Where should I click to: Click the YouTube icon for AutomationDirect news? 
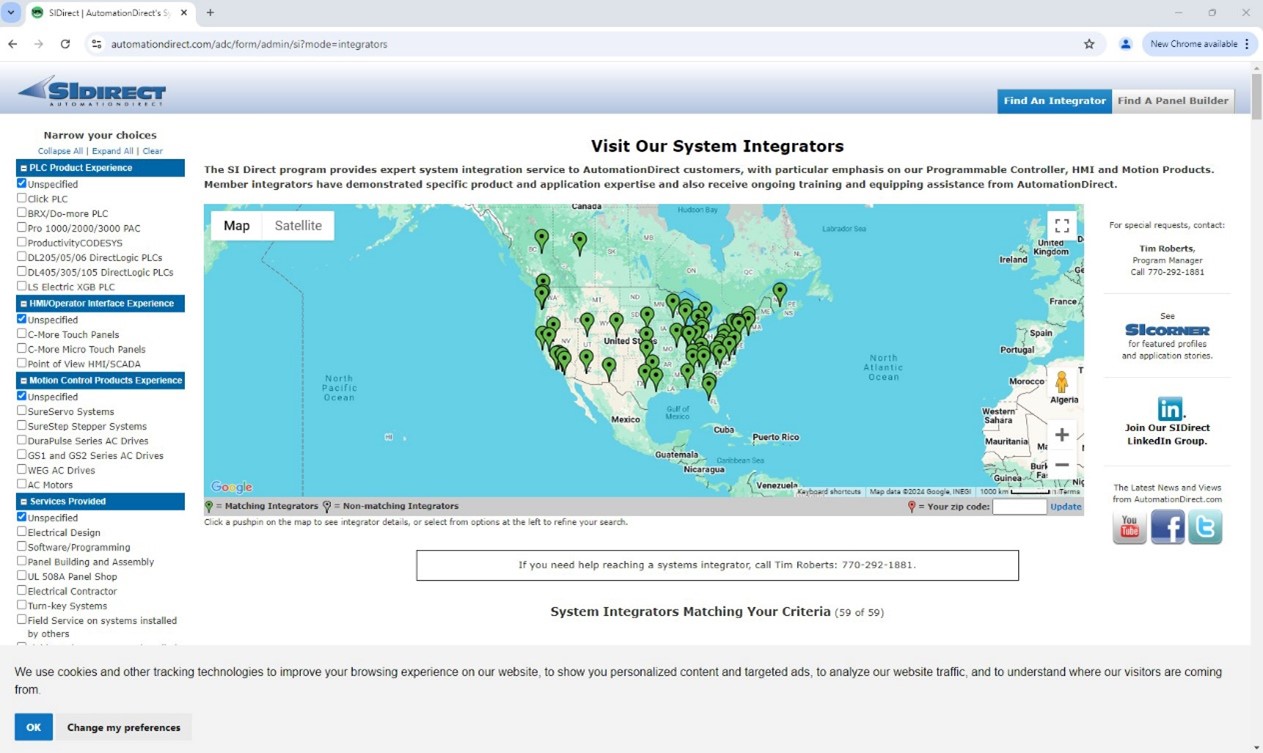click(1129, 528)
